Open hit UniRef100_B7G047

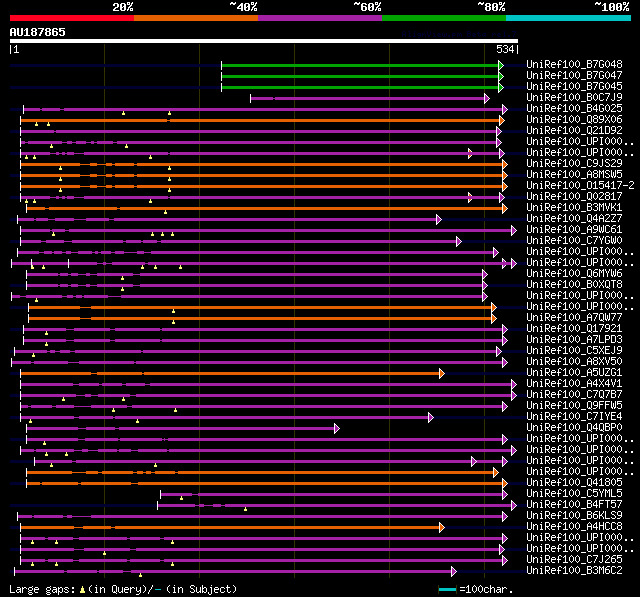574,75
